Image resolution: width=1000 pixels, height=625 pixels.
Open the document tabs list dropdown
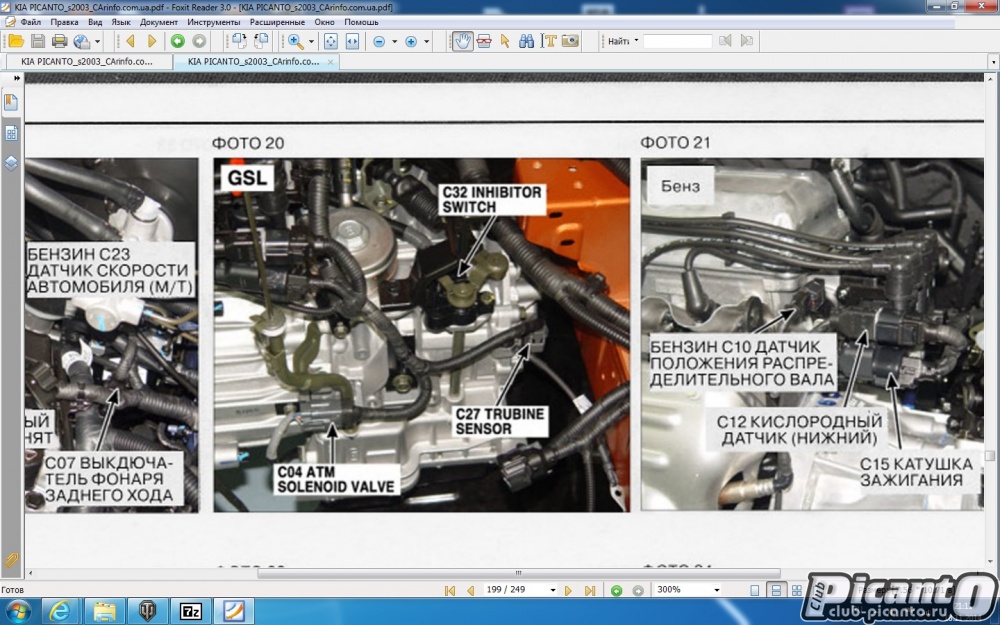point(993,62)
